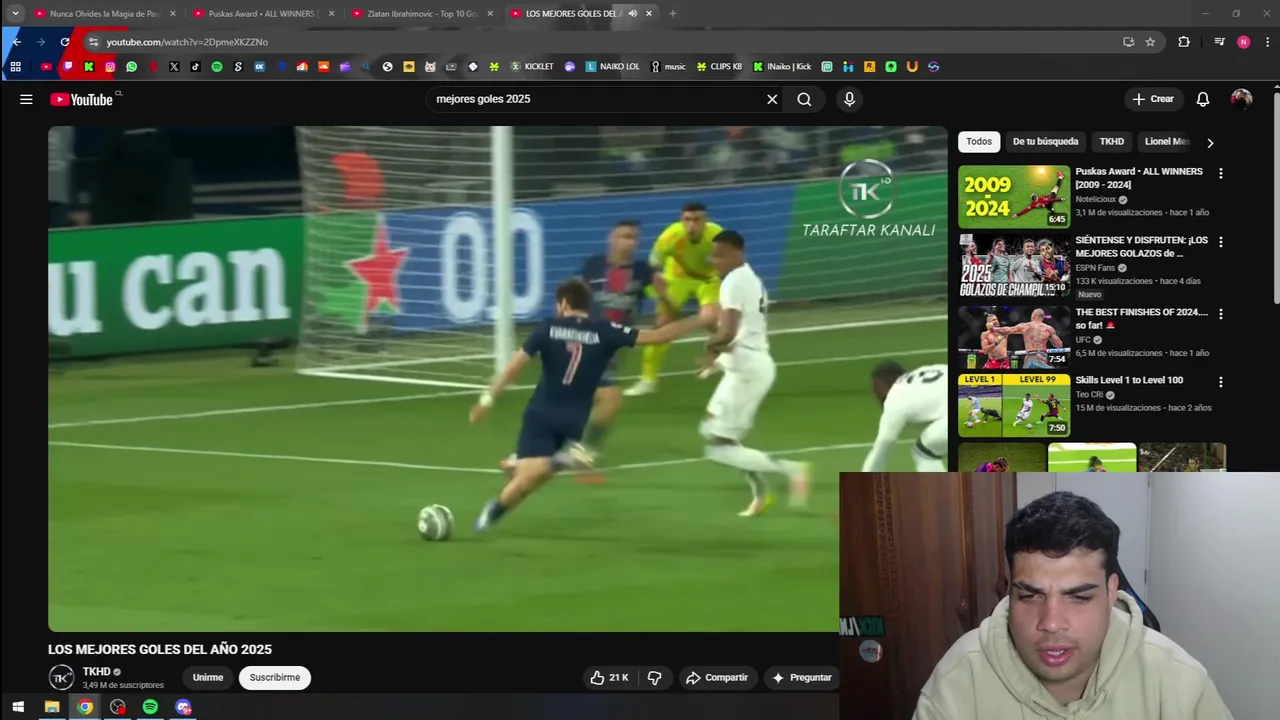Open the CLIPS KB bookmark
This screenshot has width=1280, height=720.
[x=719, y=67]
